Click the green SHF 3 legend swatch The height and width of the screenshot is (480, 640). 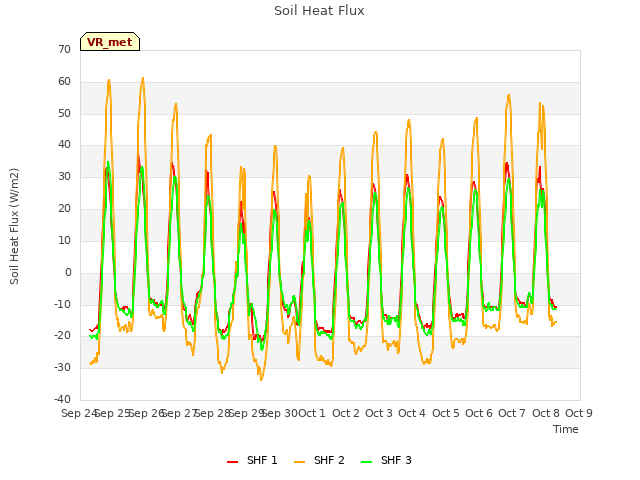[367, 461]
